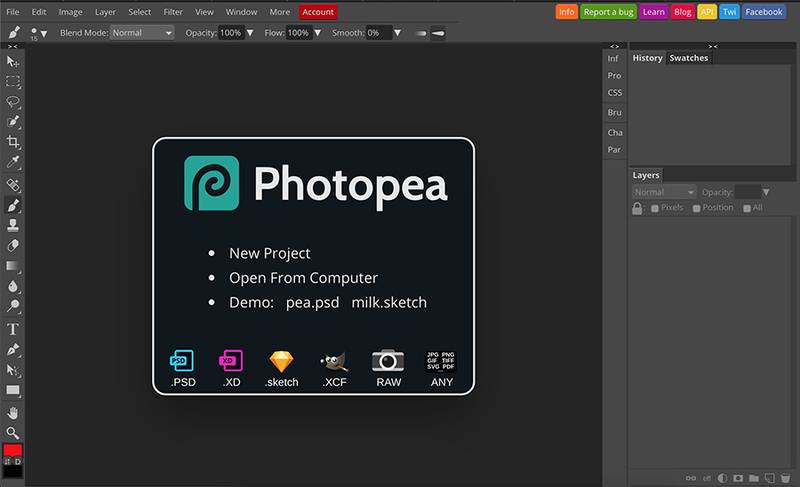Switch to the History tab

tap(647, 58)
